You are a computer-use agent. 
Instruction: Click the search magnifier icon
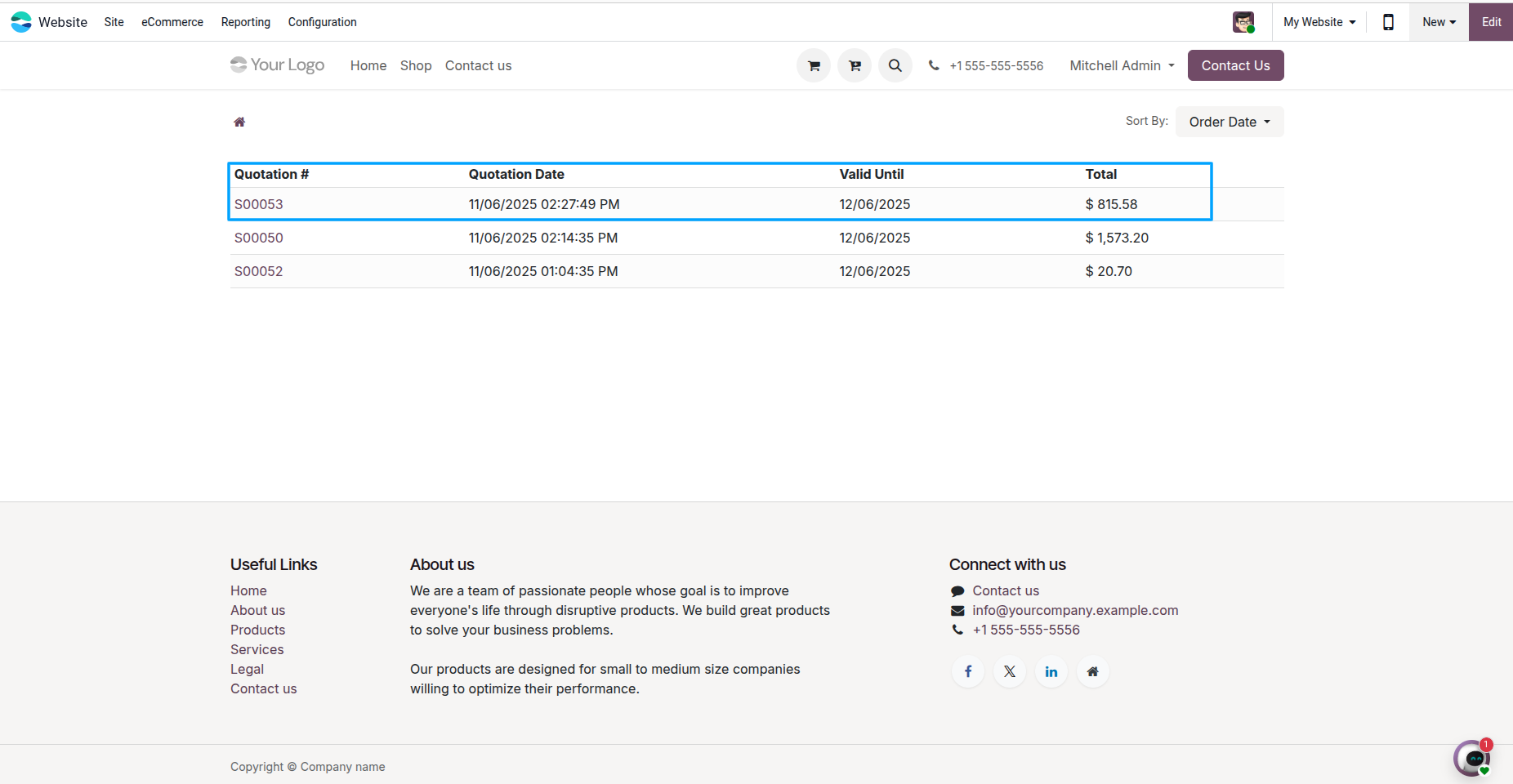[895, 65]
